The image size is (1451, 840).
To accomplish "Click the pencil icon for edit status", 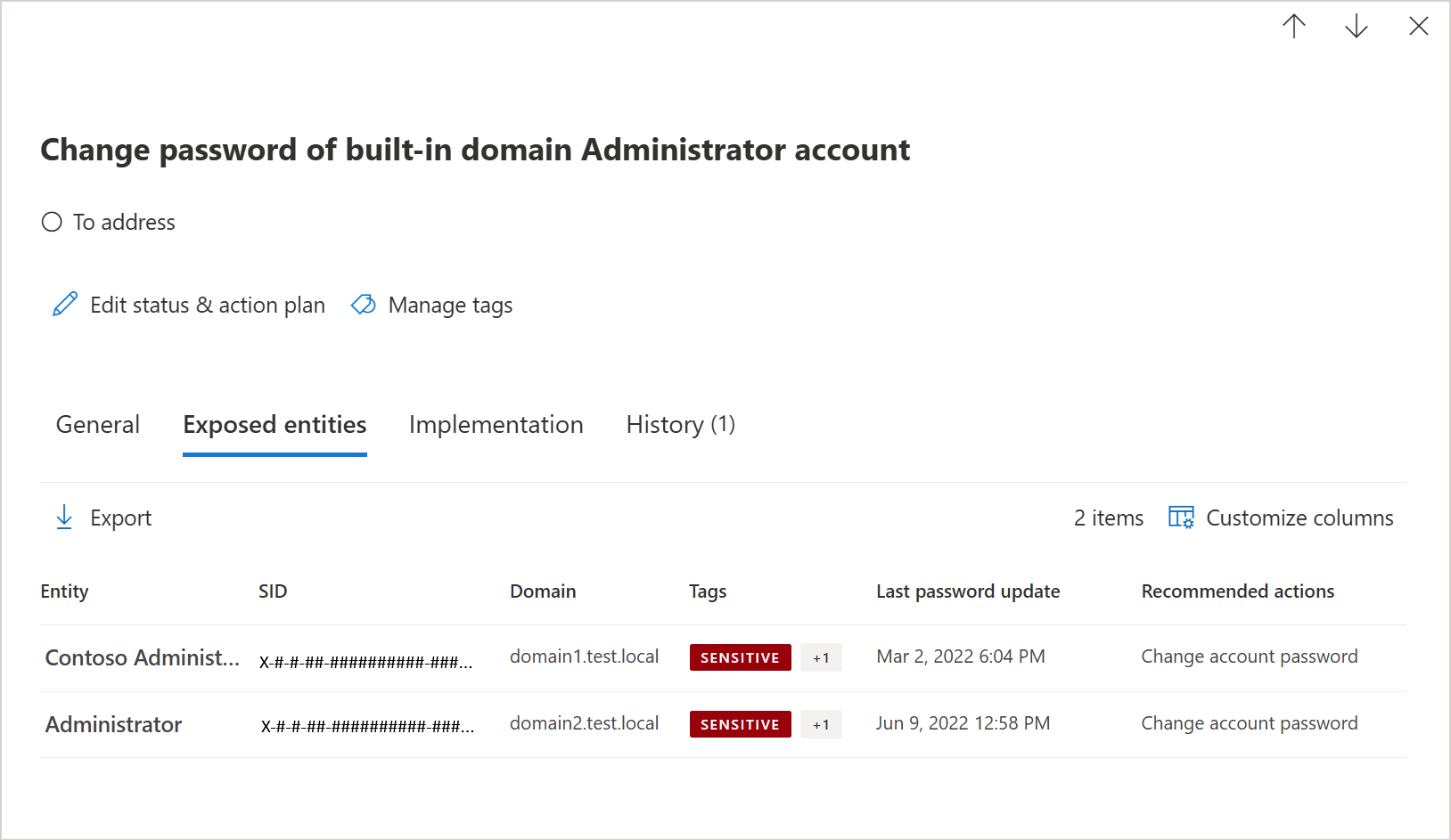I will (65, 305).
